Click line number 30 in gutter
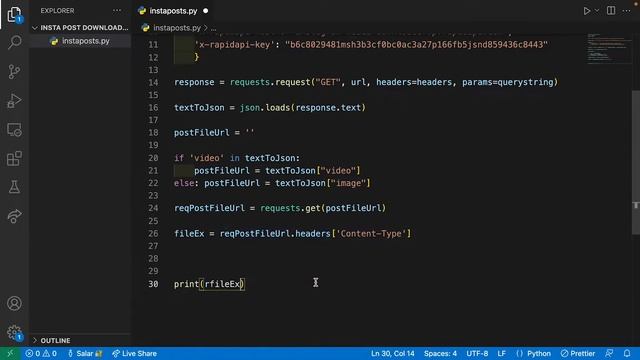 tap(153, 284)
